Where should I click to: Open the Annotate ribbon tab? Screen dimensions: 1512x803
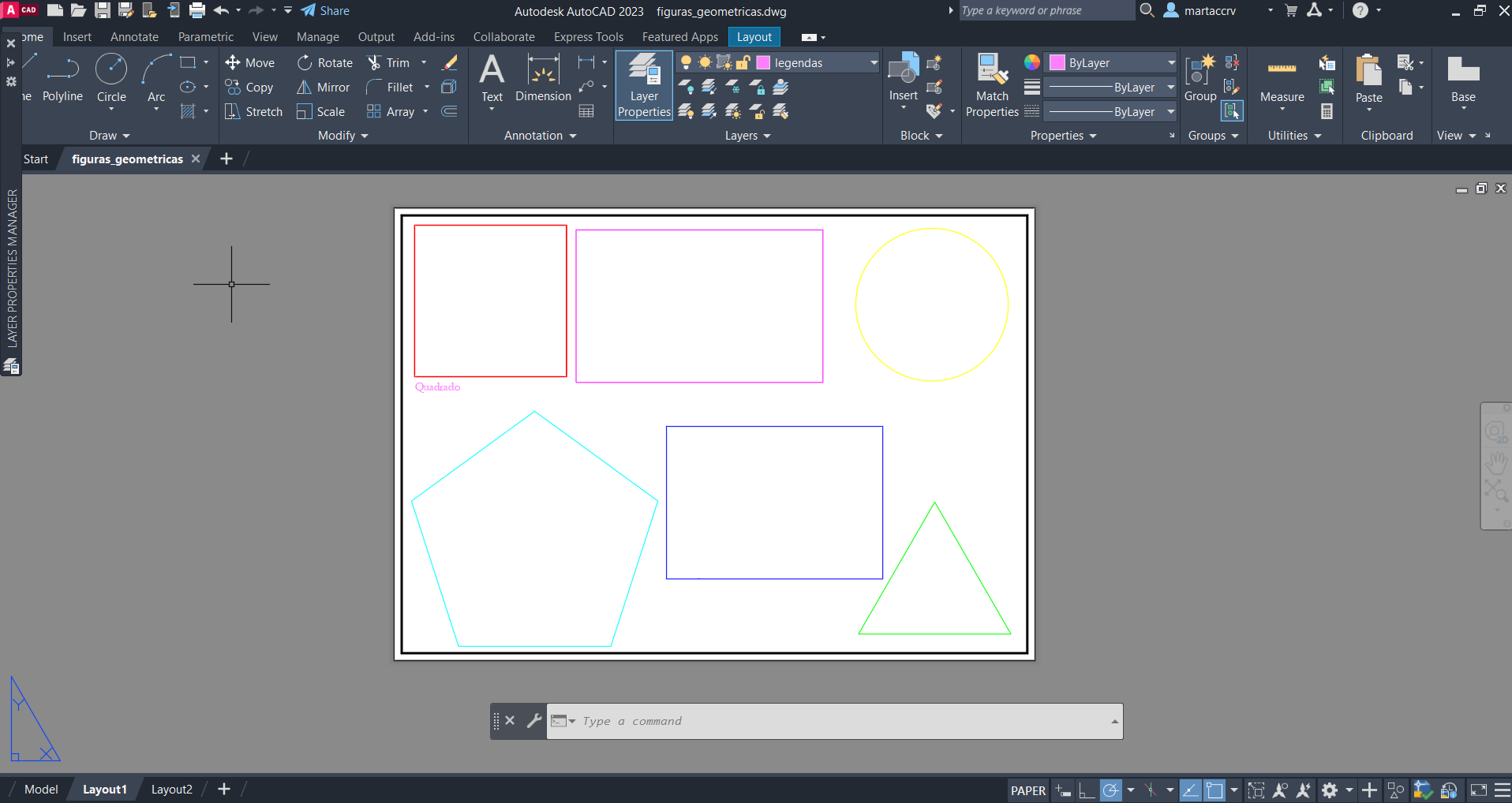coord(134,37)
